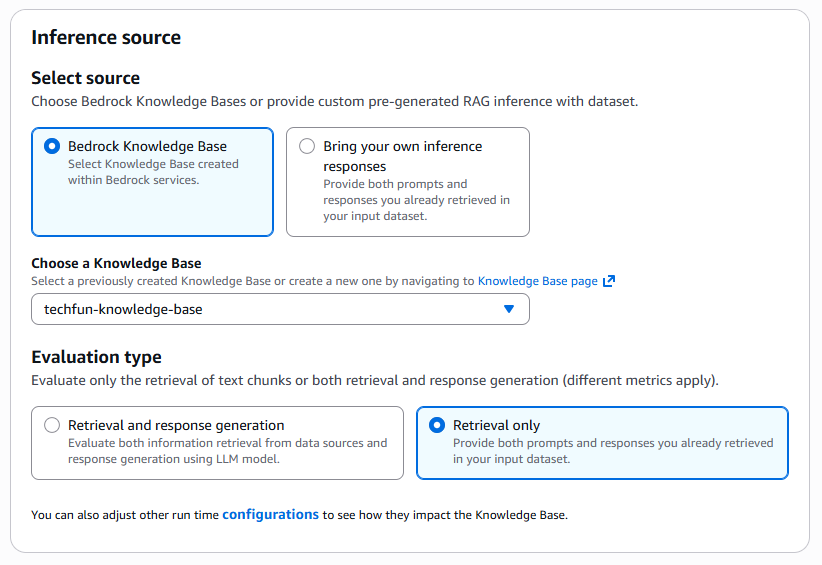Image resolution: width=822 pixels, height=565 pixels.
Task: Click the Bedrock Knowledge Base card description text
Action: 153,172
